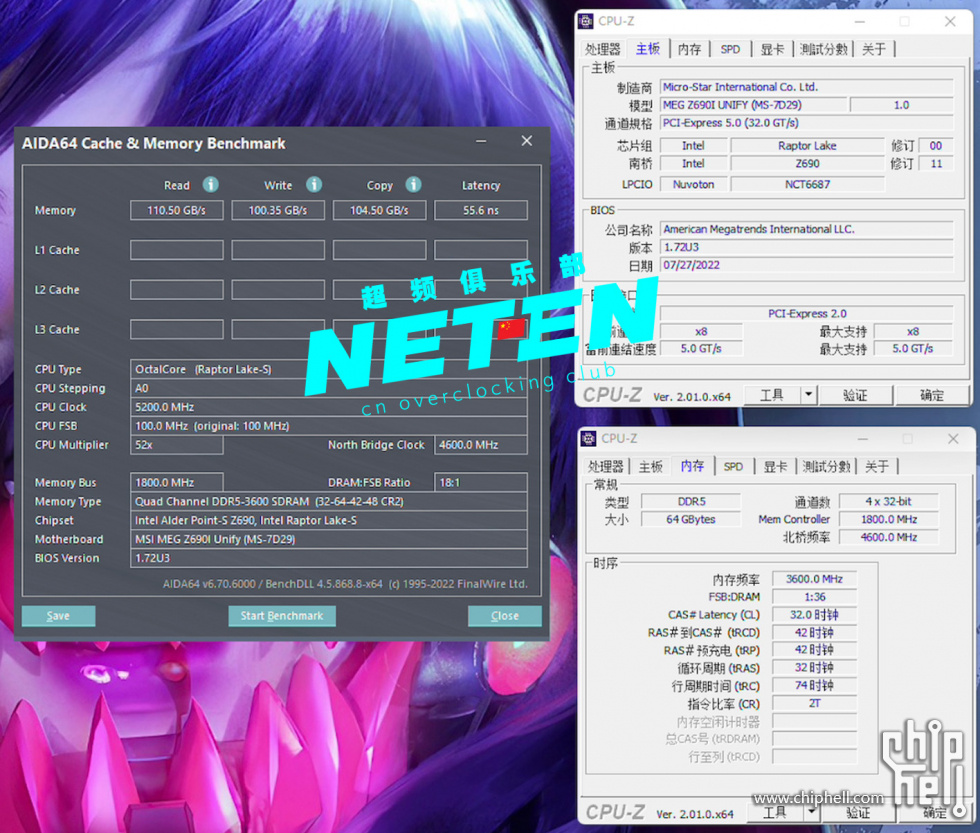980x833 pixels.
Task: Click 内存频率 3600.0 MHz value
Action: [814, 579]
